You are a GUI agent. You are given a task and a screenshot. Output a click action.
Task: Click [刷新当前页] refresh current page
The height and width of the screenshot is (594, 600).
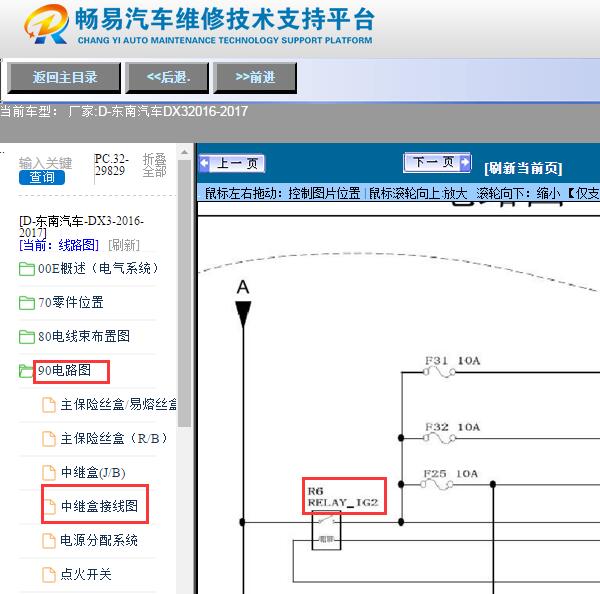523,168
